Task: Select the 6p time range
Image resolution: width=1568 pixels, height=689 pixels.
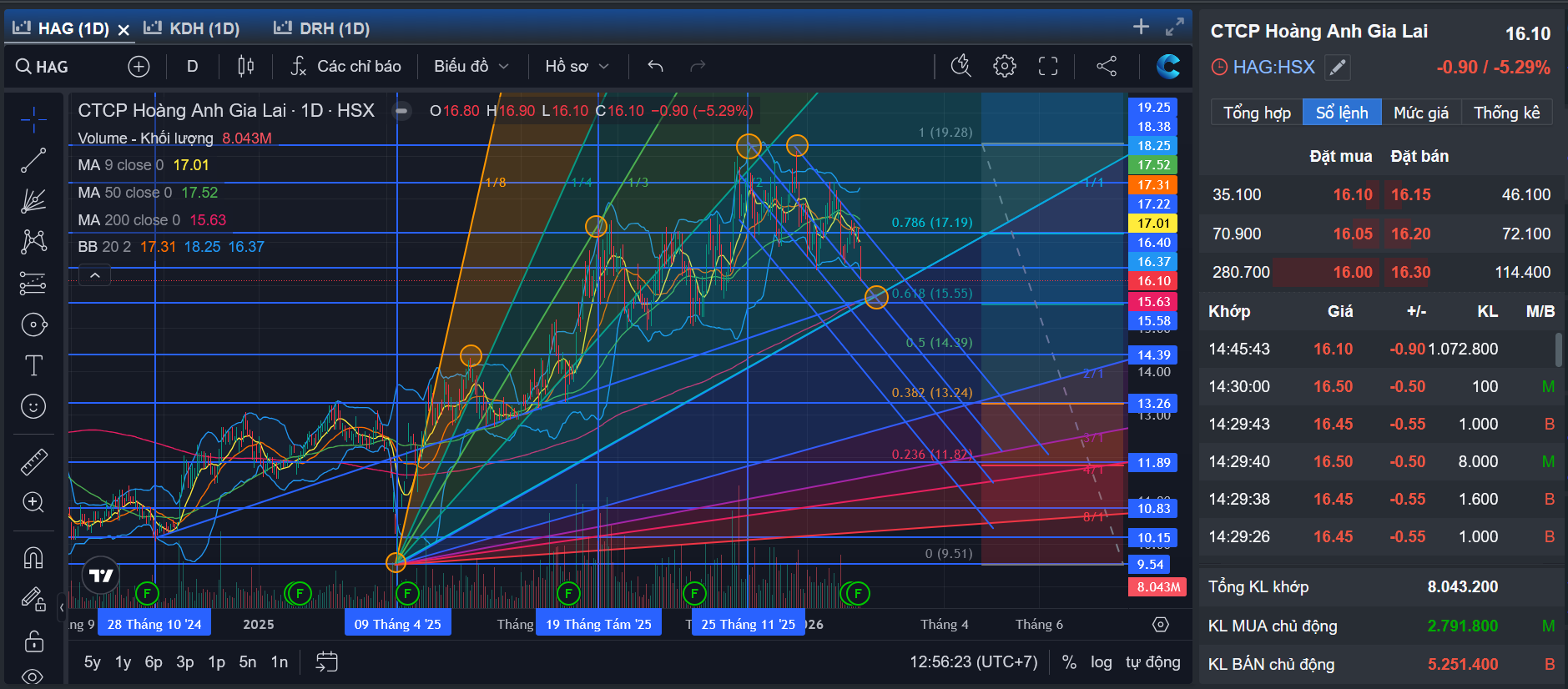Action: click(154, 662)
